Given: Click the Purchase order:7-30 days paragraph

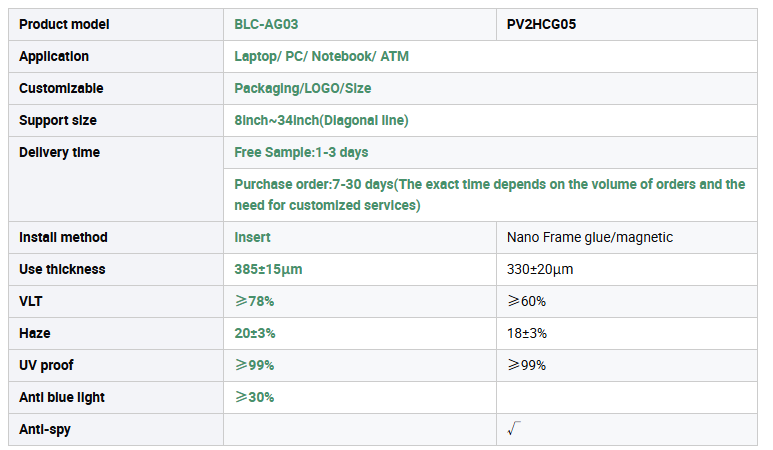Looking at the screenshot, I should tap(489, 194).
